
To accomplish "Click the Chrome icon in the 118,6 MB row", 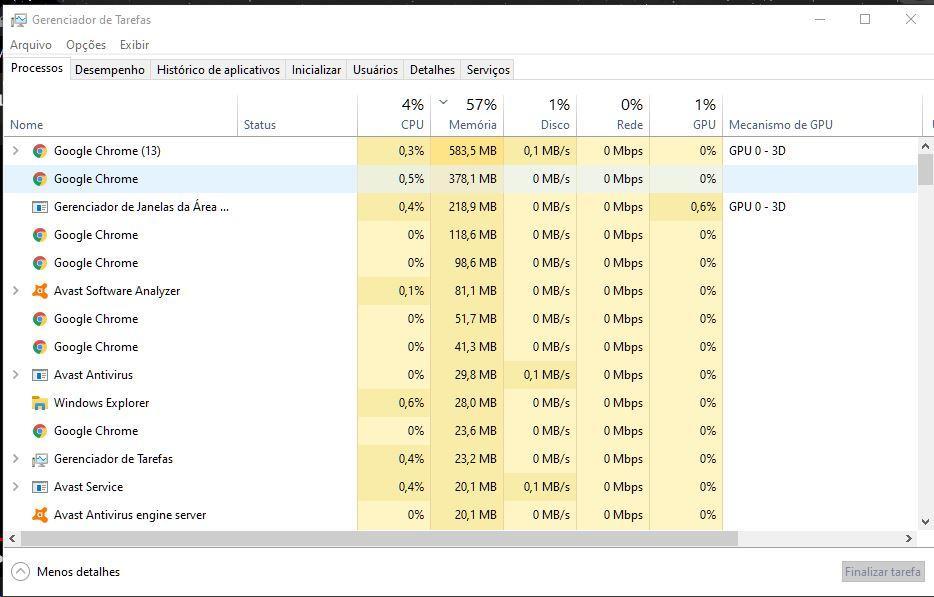I will pos(40,235).
